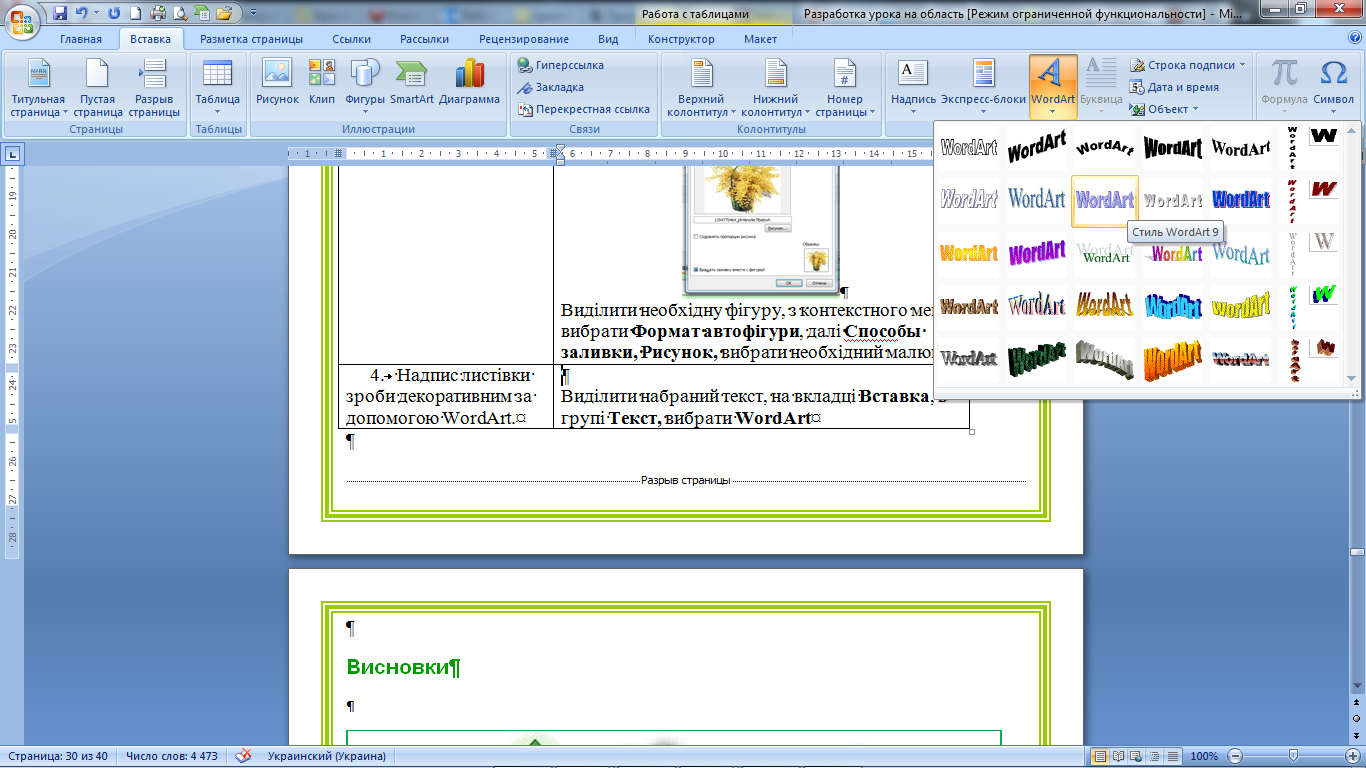
Task: Click the zoom out minus button
Action: tap(1236, 757)
